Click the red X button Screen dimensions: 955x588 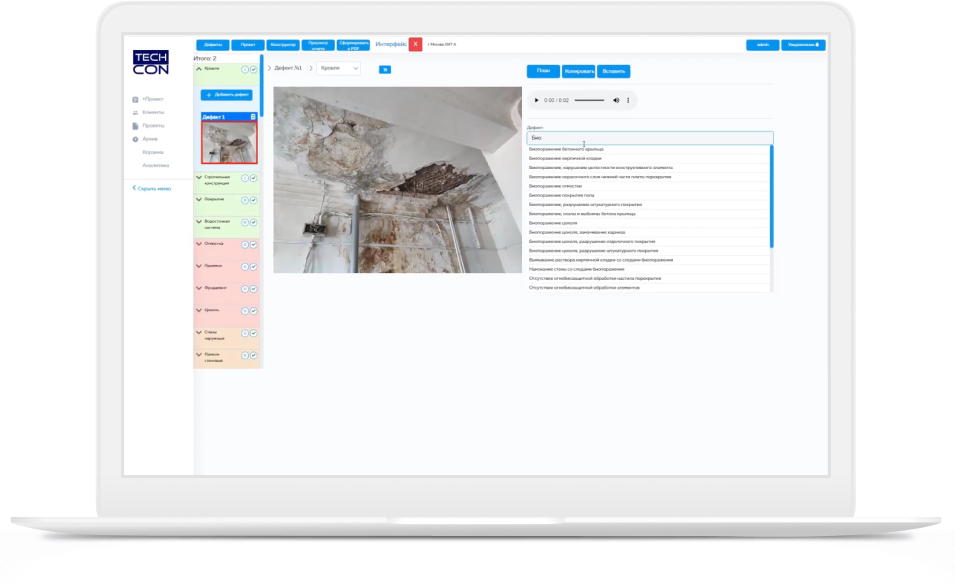pos(415,44)
